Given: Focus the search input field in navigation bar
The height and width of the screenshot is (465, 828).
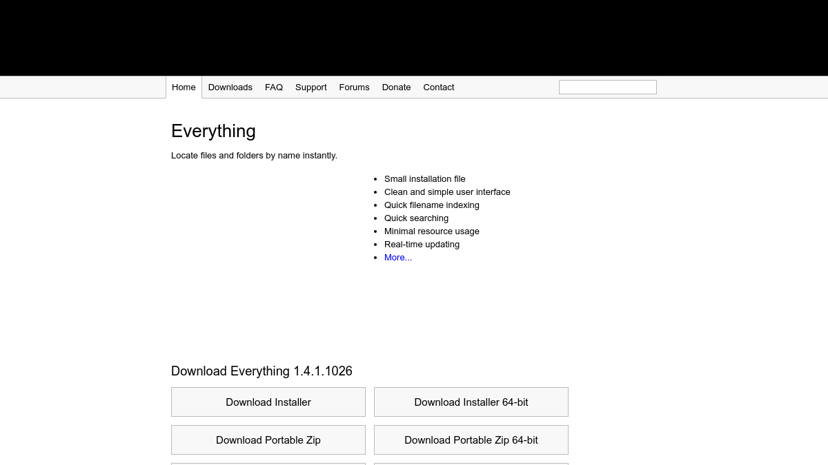Looking at the screenshot, I should click(608, 87).
